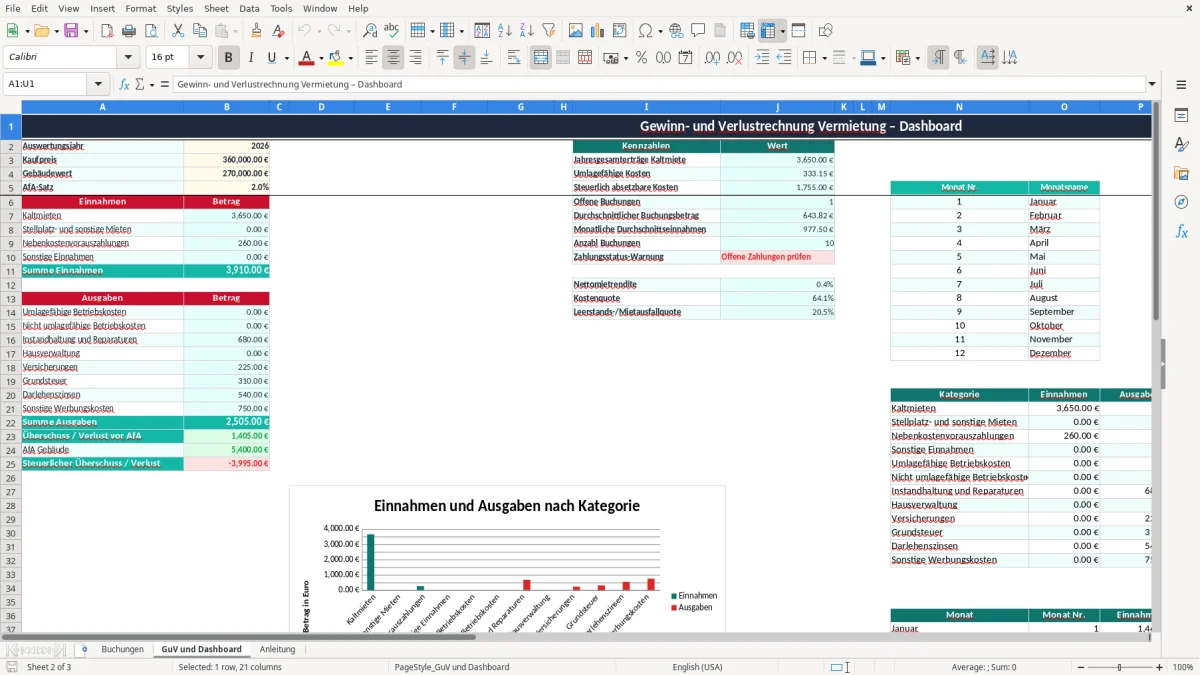
Task: Click the Cut scissors icon
Action: tap(177, 31)
